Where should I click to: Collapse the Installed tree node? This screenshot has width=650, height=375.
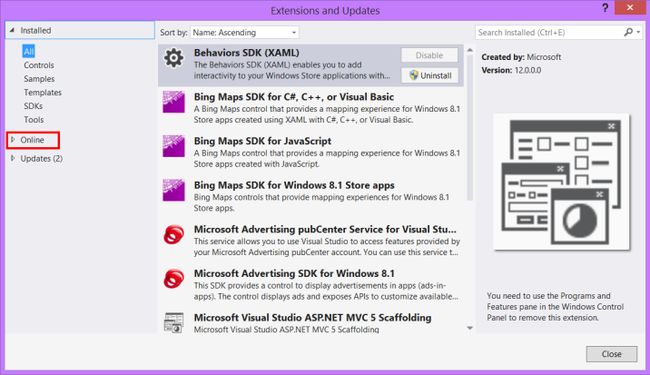tap(12, 30)
